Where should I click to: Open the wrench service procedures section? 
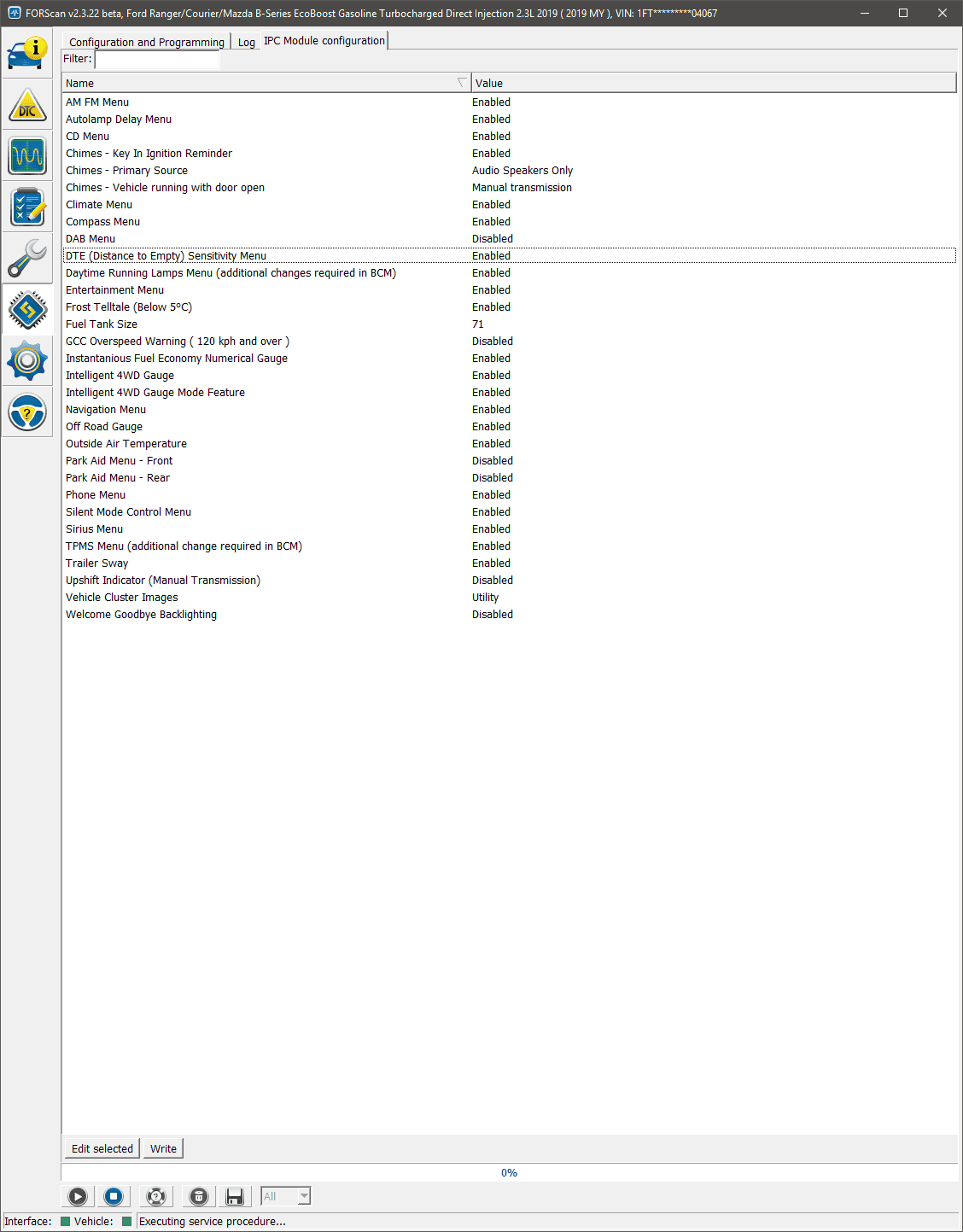click(27, 259)
